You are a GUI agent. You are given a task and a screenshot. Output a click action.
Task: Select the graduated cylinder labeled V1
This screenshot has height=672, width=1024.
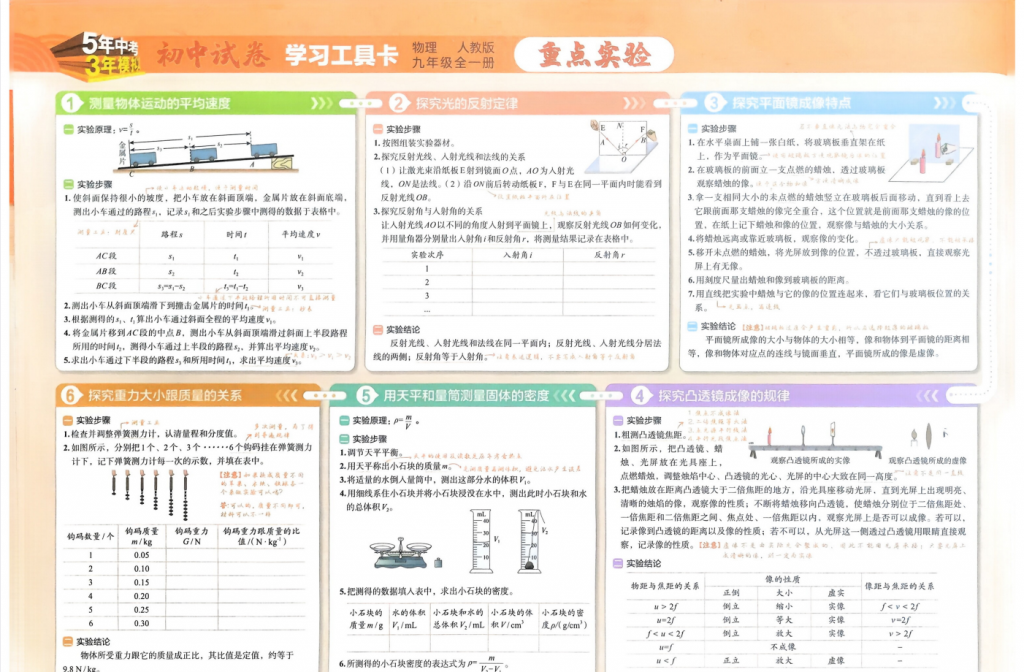point(481,541)
